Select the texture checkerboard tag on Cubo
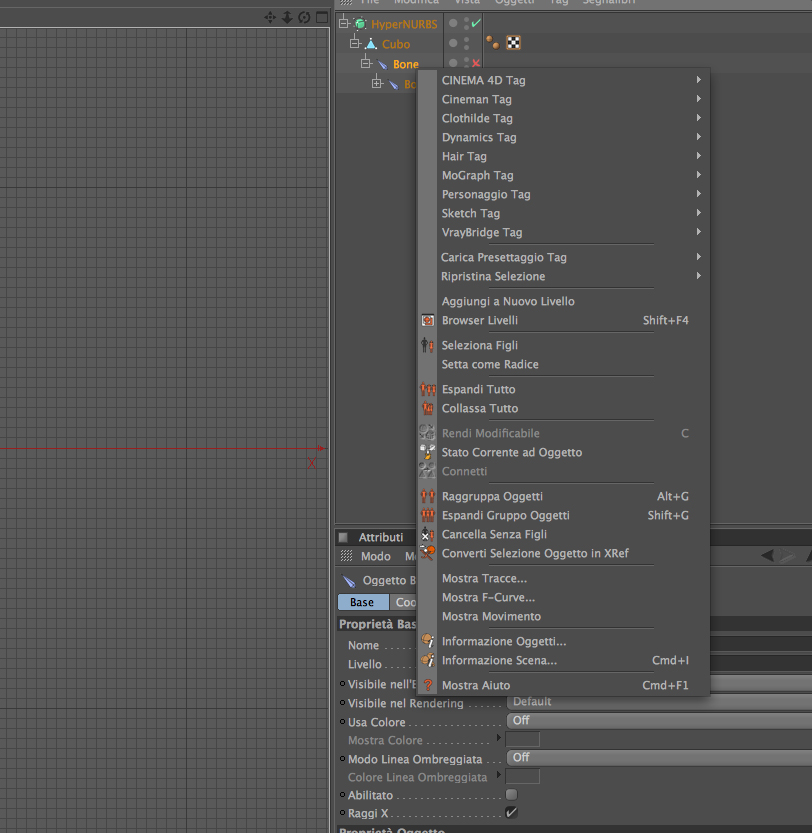812x833 pixels. [x=513, y=42]
